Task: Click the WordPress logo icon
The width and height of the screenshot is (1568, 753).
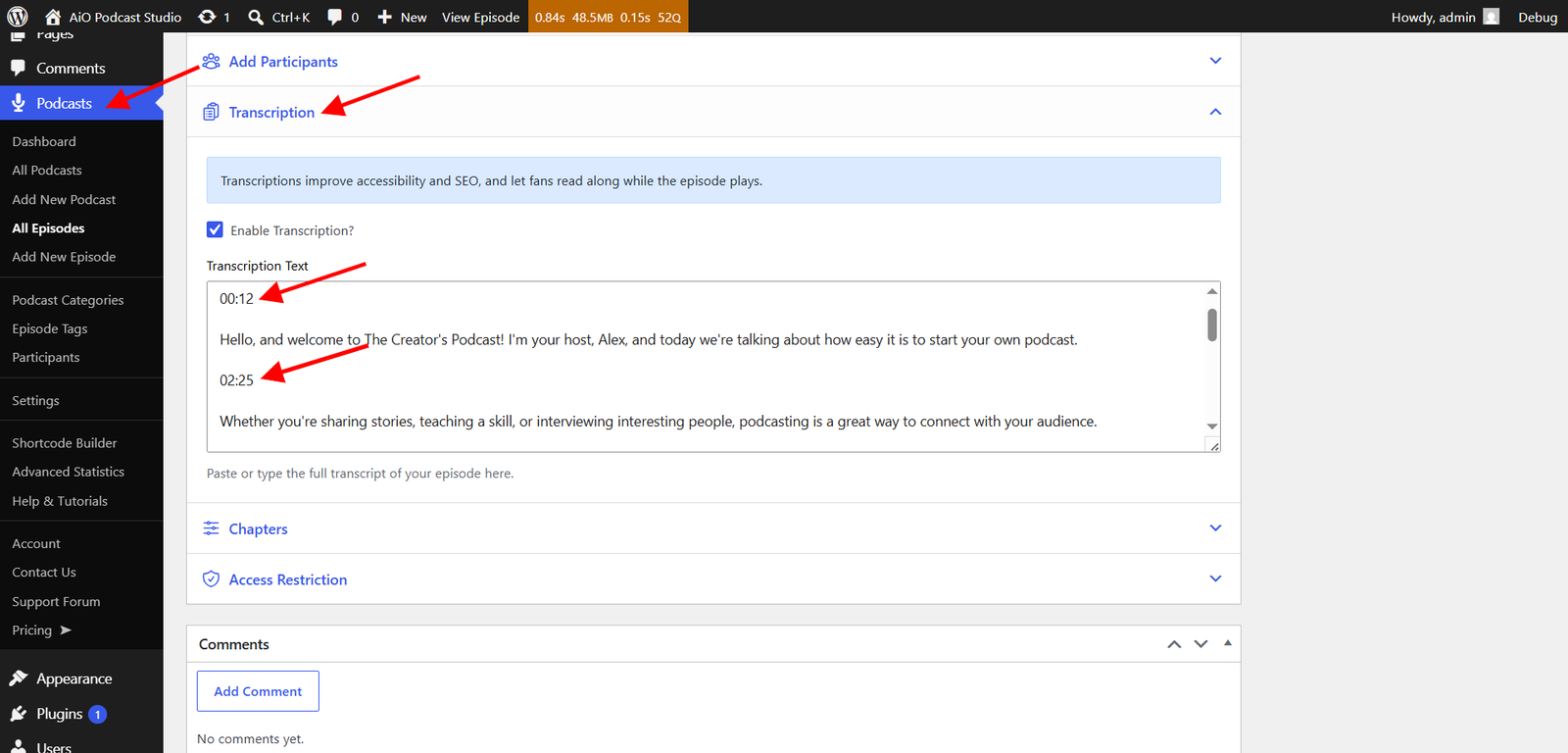Action: pyautogui.click(x=18, y=17)
